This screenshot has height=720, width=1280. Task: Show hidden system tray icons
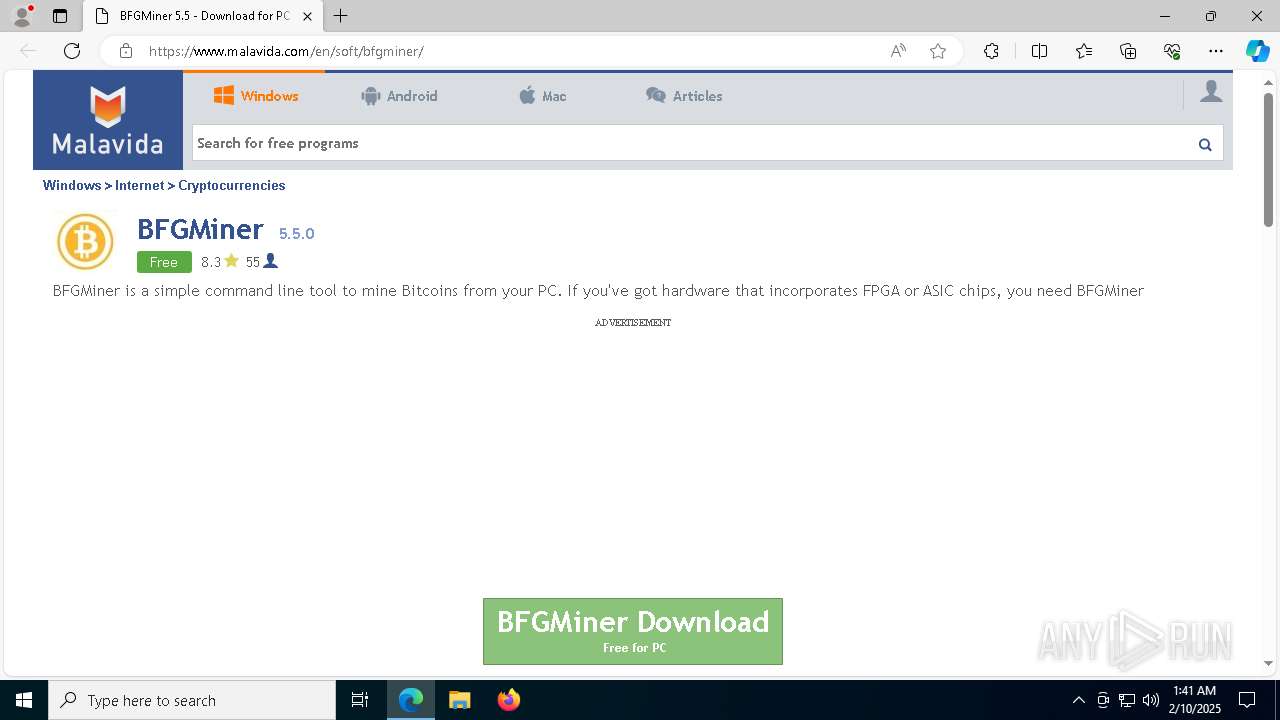click(x=1078, y=700)
